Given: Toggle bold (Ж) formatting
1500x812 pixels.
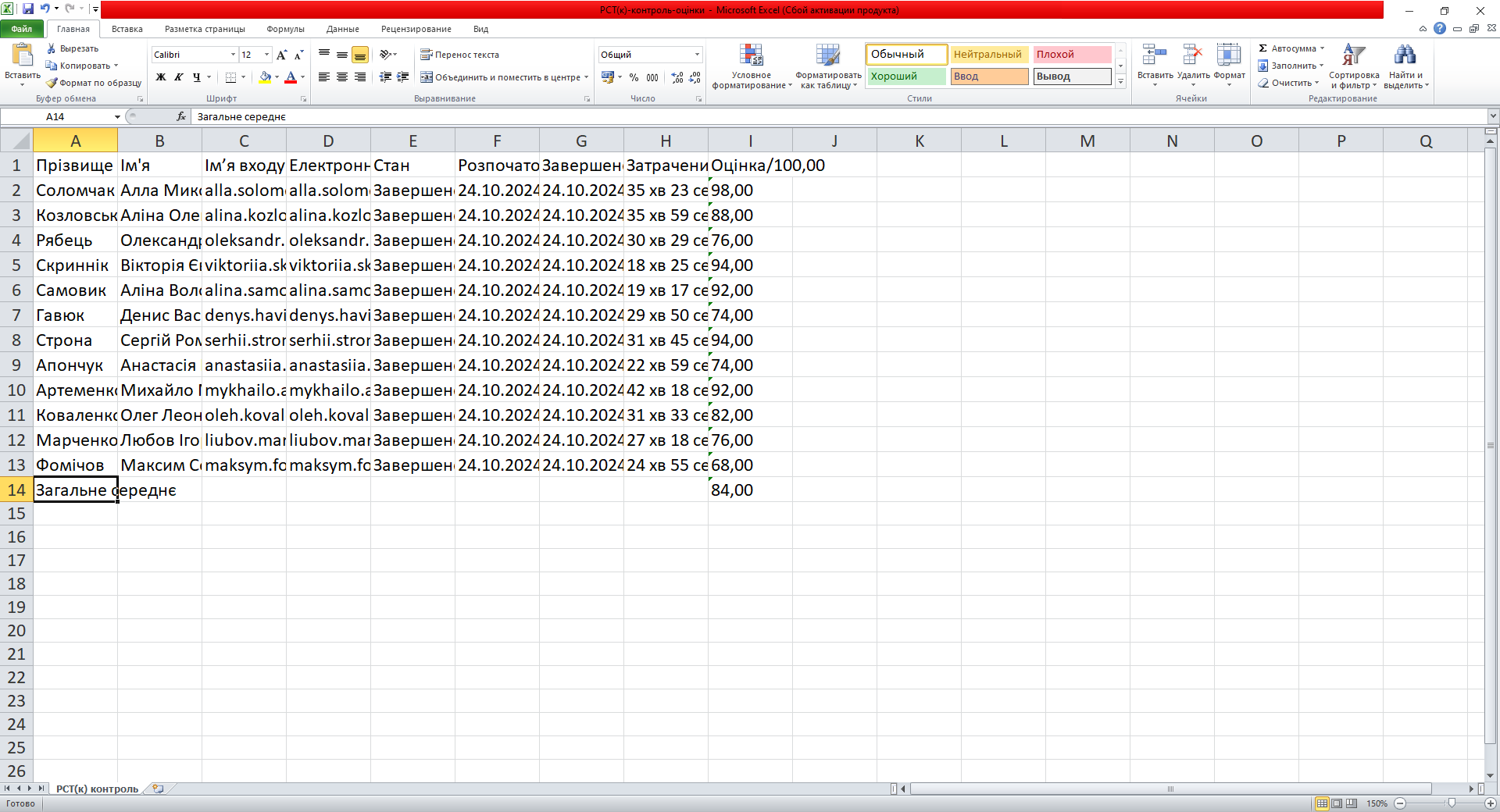Looking at the screenshot, I should point(161,77).
